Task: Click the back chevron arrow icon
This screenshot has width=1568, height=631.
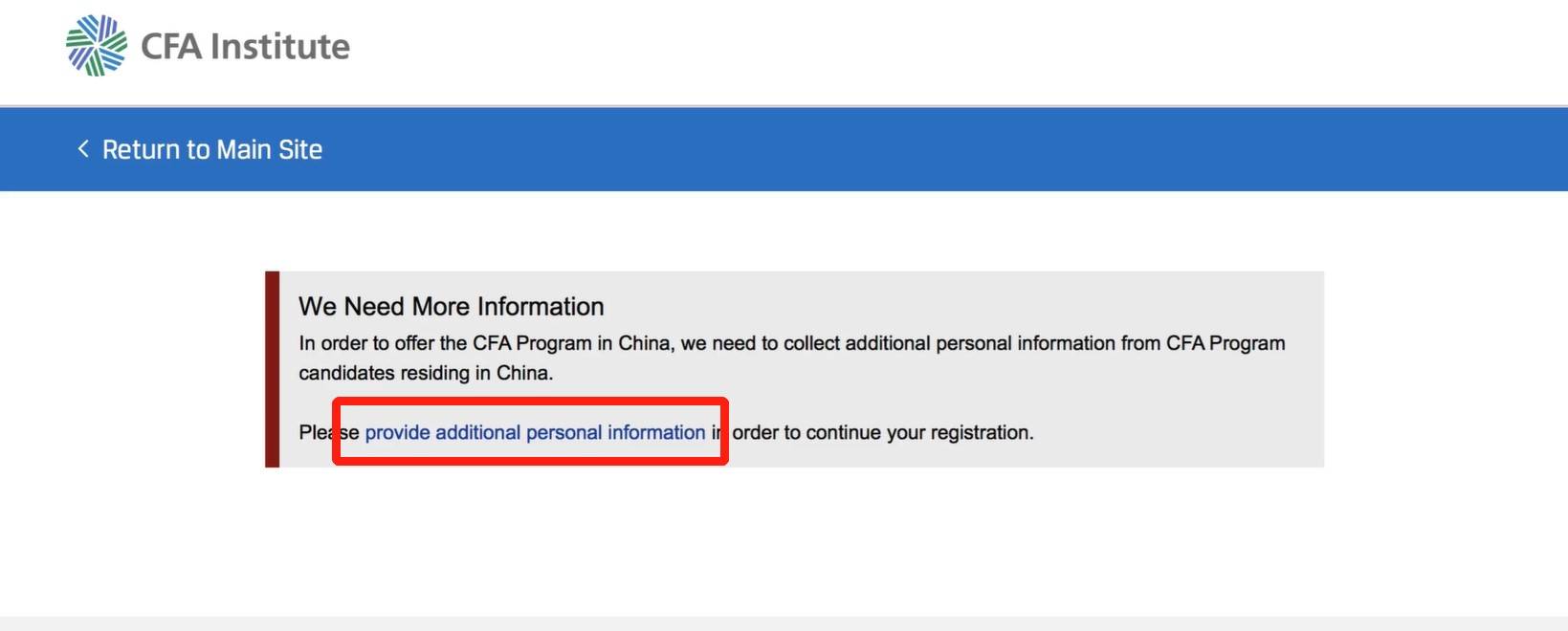Action: coord(83,149)
